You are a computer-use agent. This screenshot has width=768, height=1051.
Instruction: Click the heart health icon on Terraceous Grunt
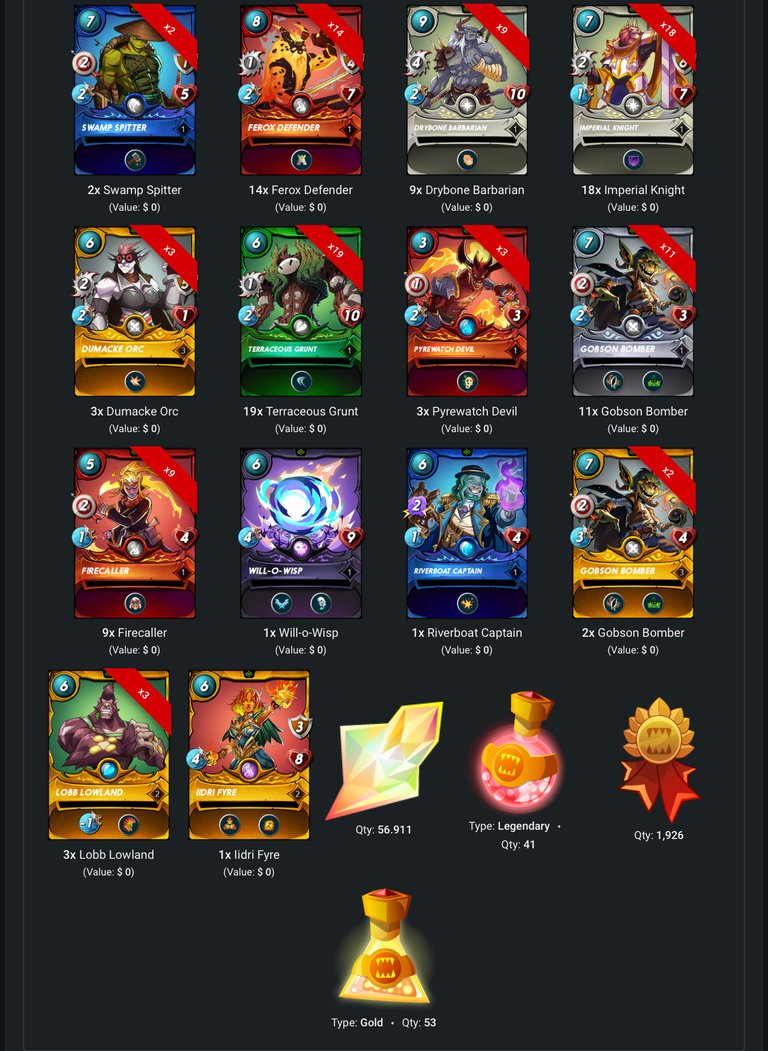(x=350, y=315)
